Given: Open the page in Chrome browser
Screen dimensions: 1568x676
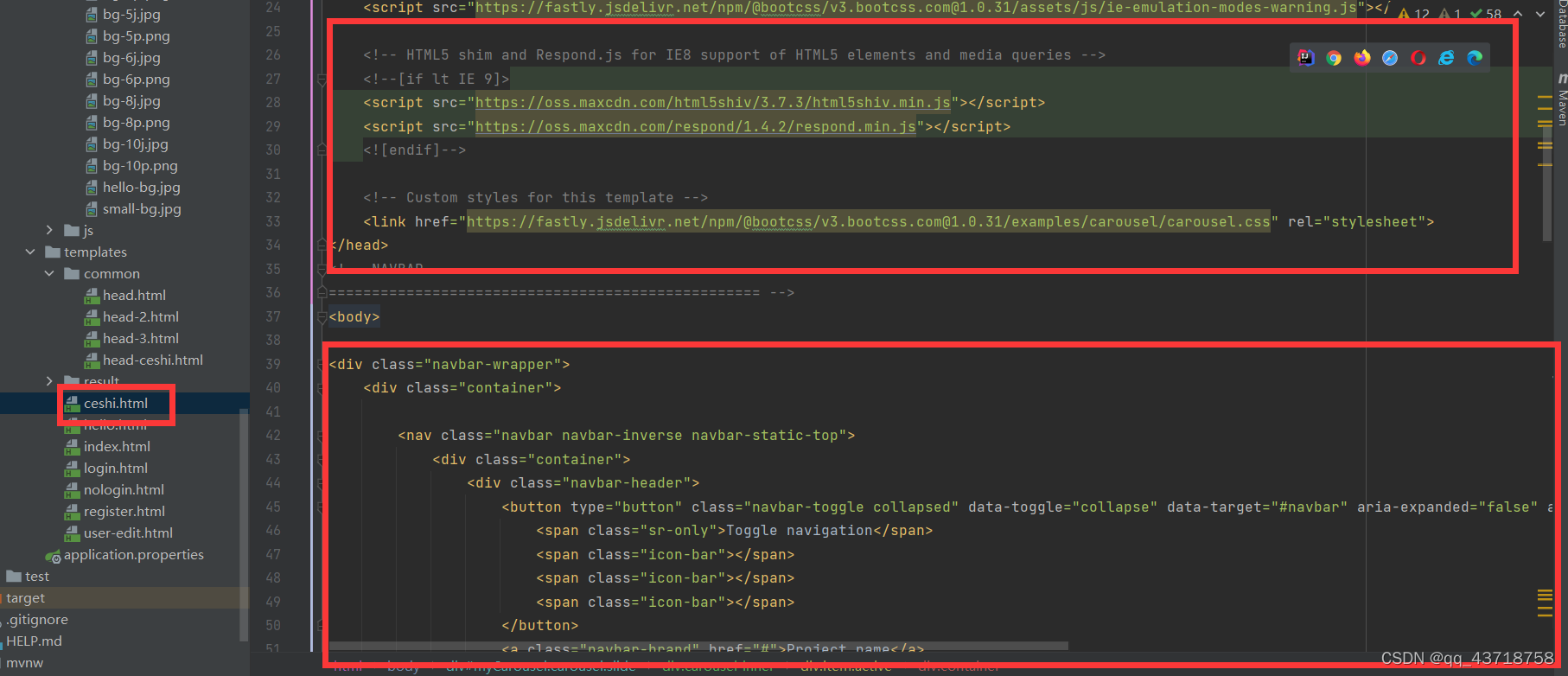Looking at the screenshot, I should (x=1334, y=58).
